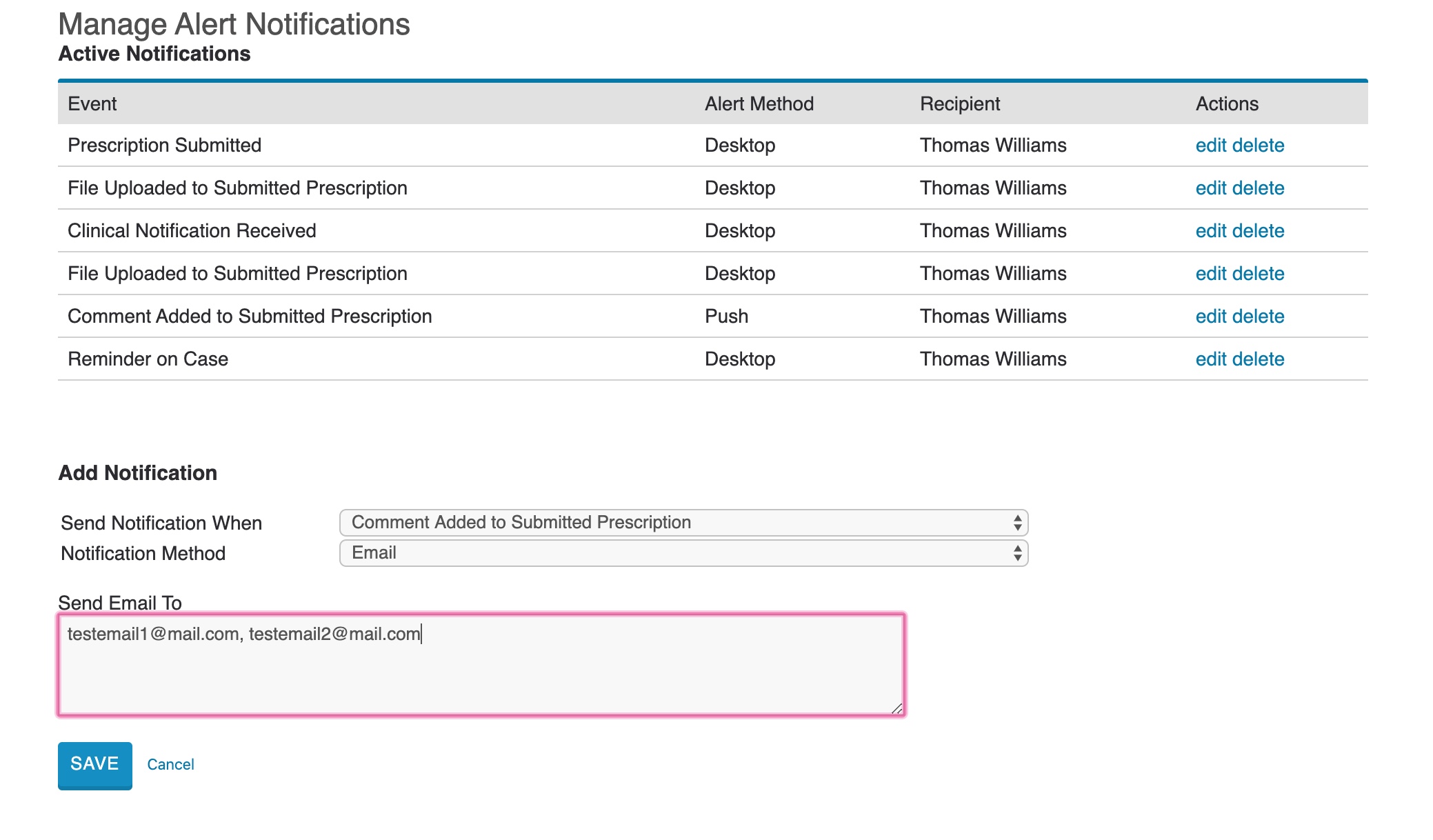Delete the Comment Added Push notification
This screenshot has width=1433, height=840.
click(1258, 317)
